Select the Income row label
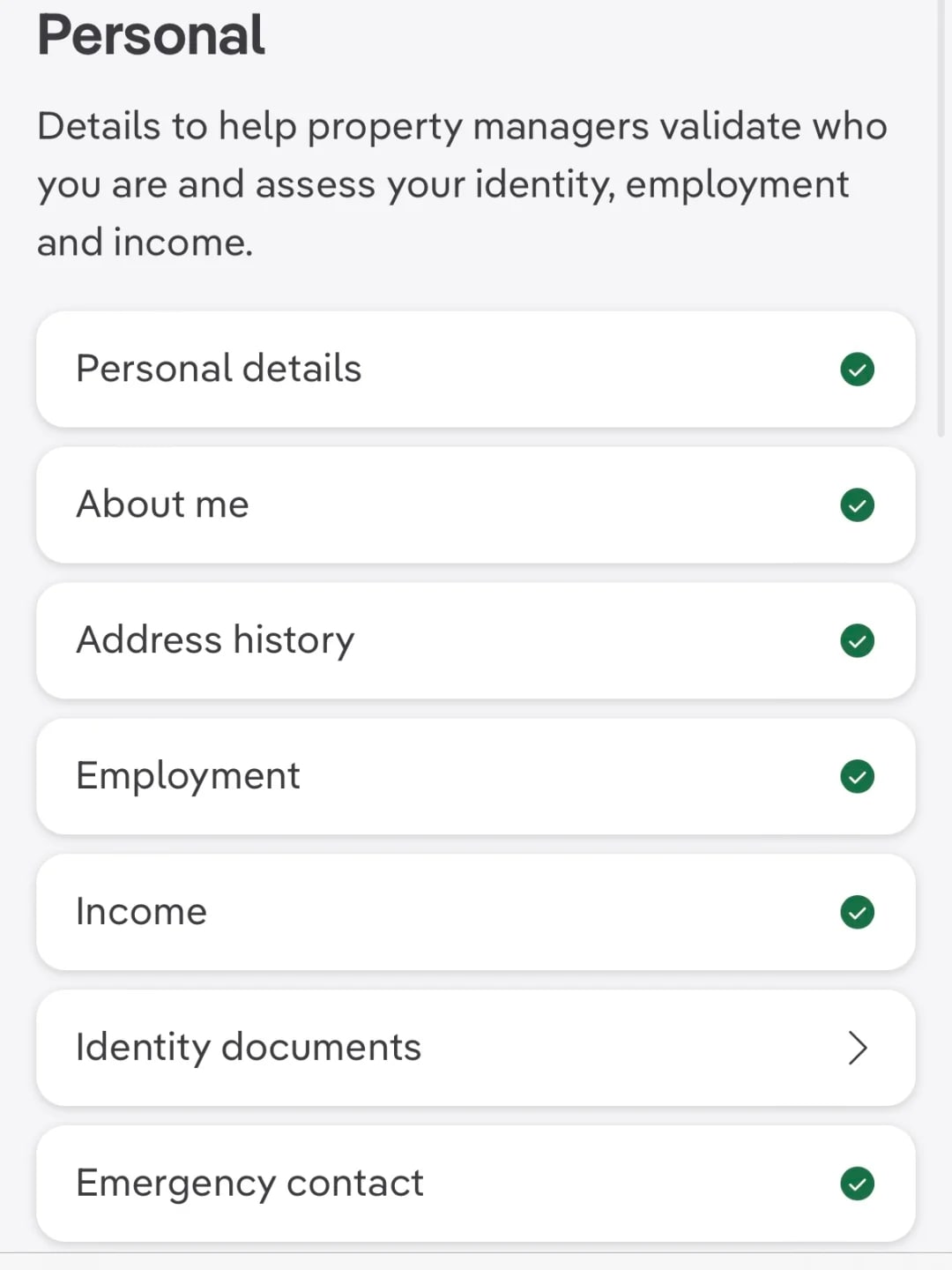The height and width of the screenshot is (1270, 952). pos(141,912)
